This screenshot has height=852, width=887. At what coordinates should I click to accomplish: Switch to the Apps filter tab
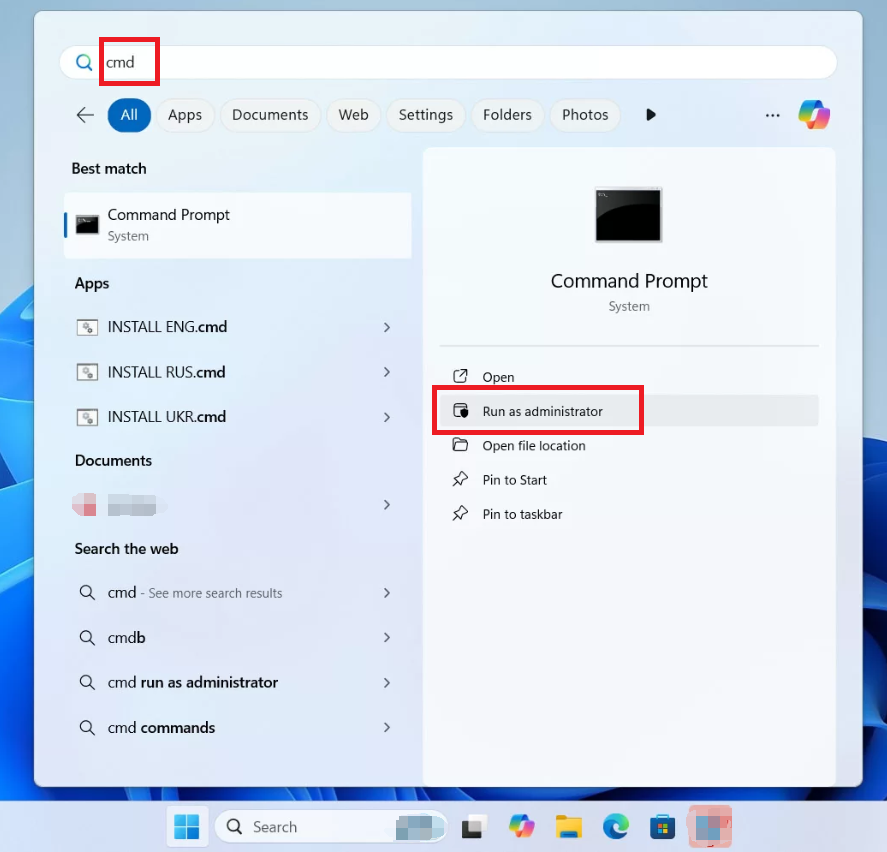point(185,115)
